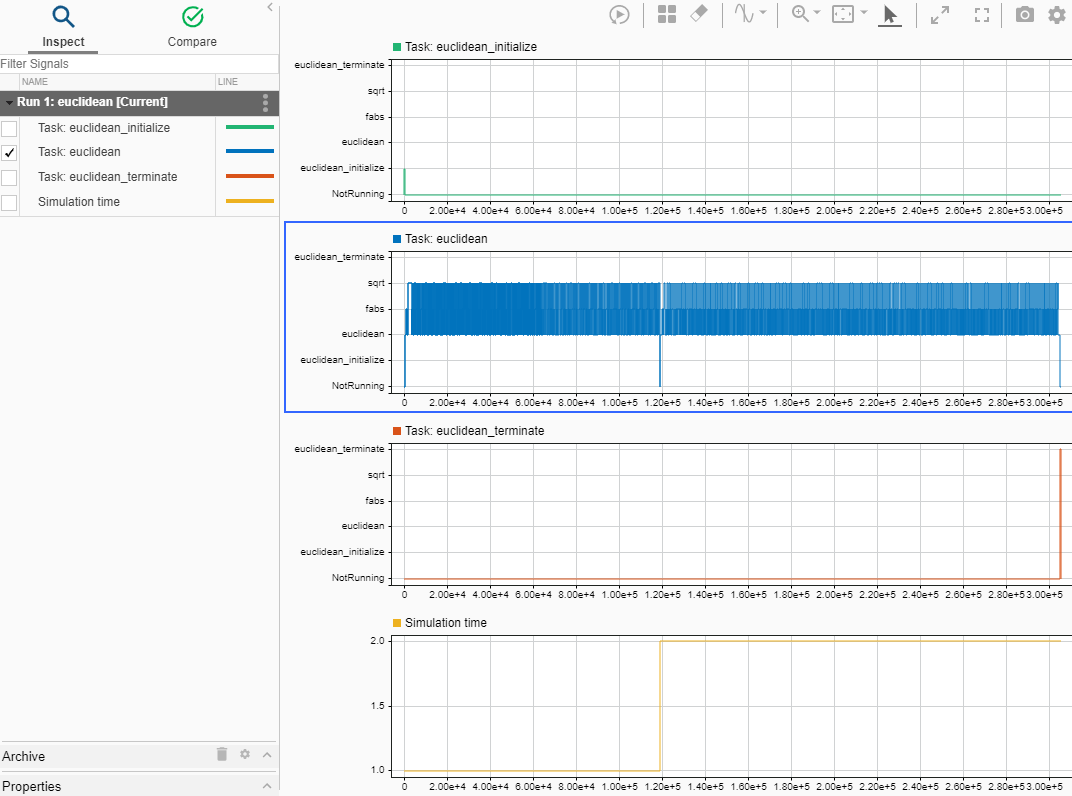
Task: Switch to the Compare tab
Action: pos(192,27)
